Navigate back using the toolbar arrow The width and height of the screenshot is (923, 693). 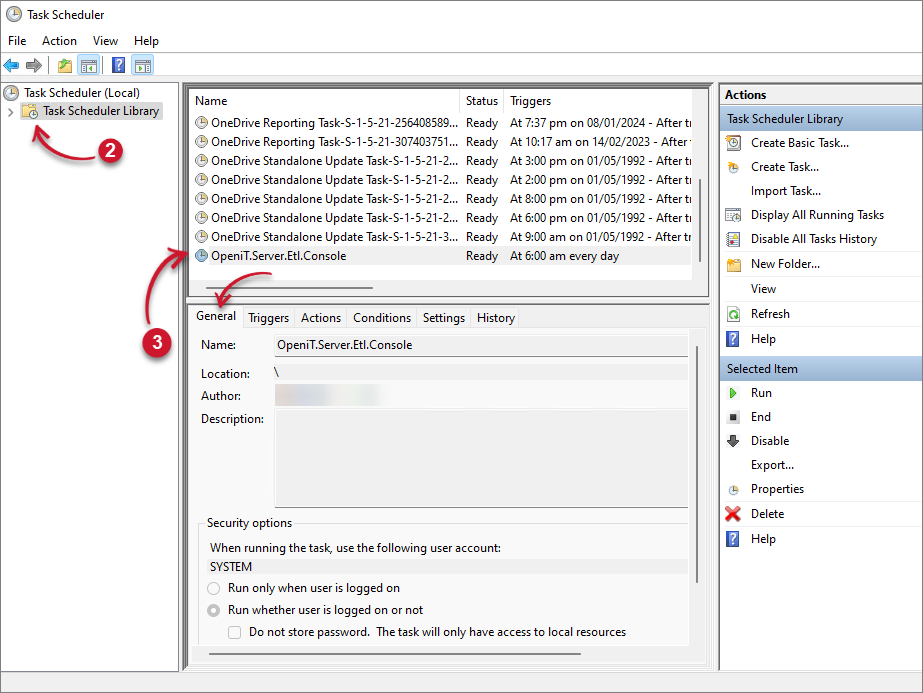(11, 64)
